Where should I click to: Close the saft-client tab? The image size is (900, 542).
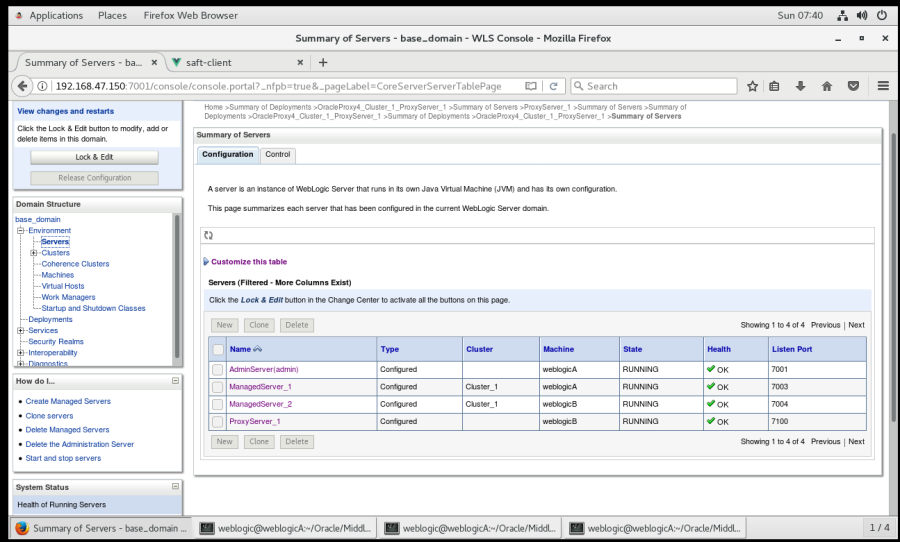click(x=300, y=63)
